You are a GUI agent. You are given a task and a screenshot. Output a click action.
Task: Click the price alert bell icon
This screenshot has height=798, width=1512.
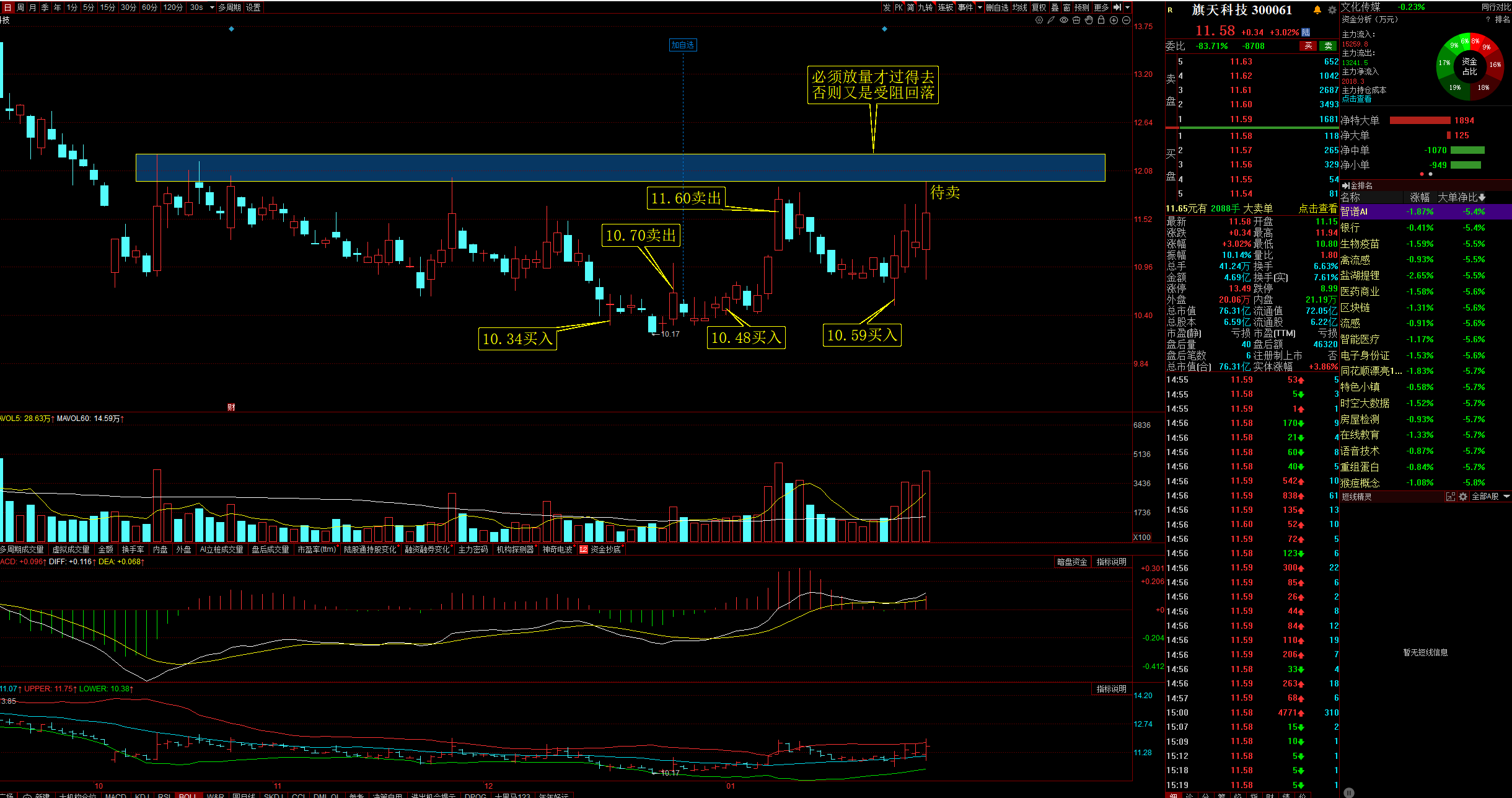pos(1317,10)
